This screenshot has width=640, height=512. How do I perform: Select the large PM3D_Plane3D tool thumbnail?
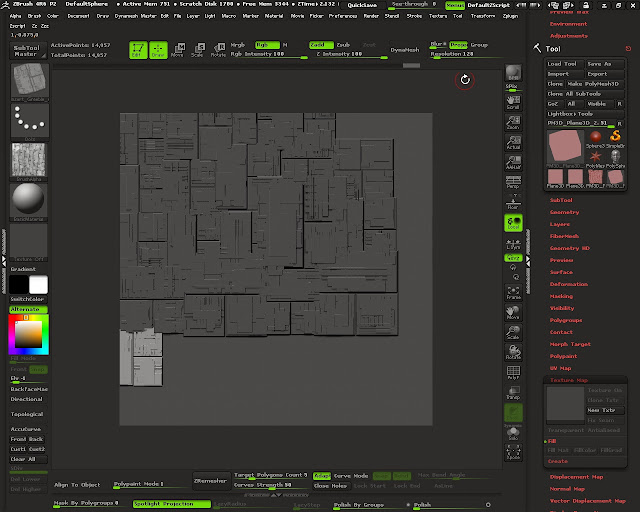pos(565,147)
